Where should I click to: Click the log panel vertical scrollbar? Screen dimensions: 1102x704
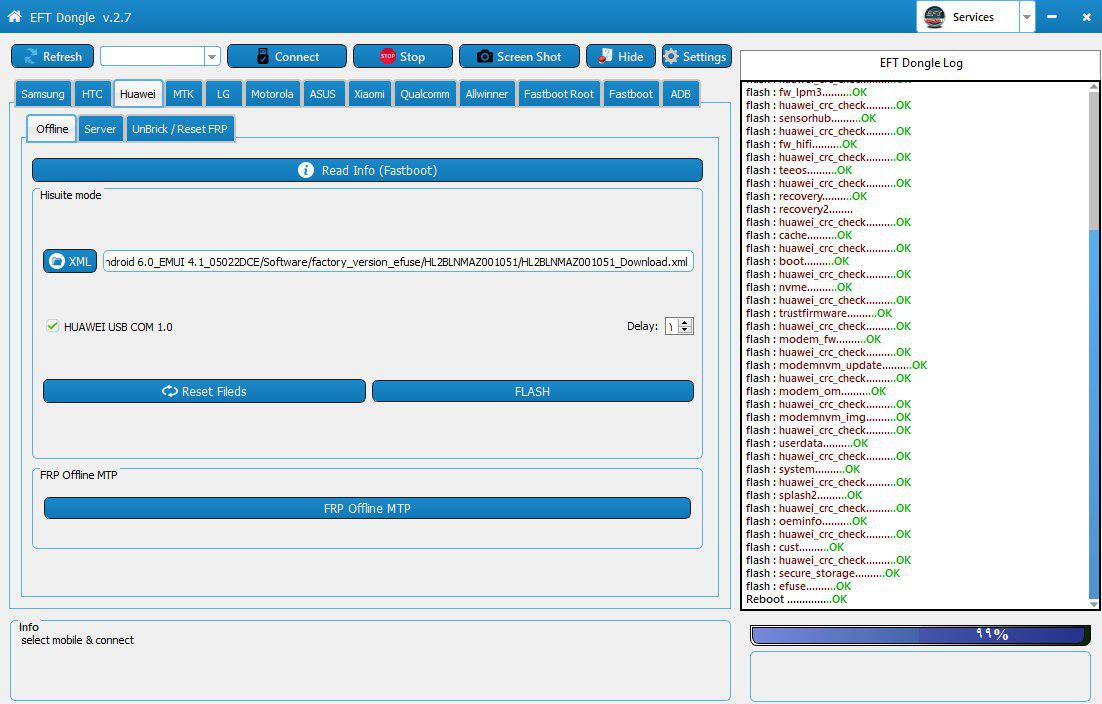1094,344
